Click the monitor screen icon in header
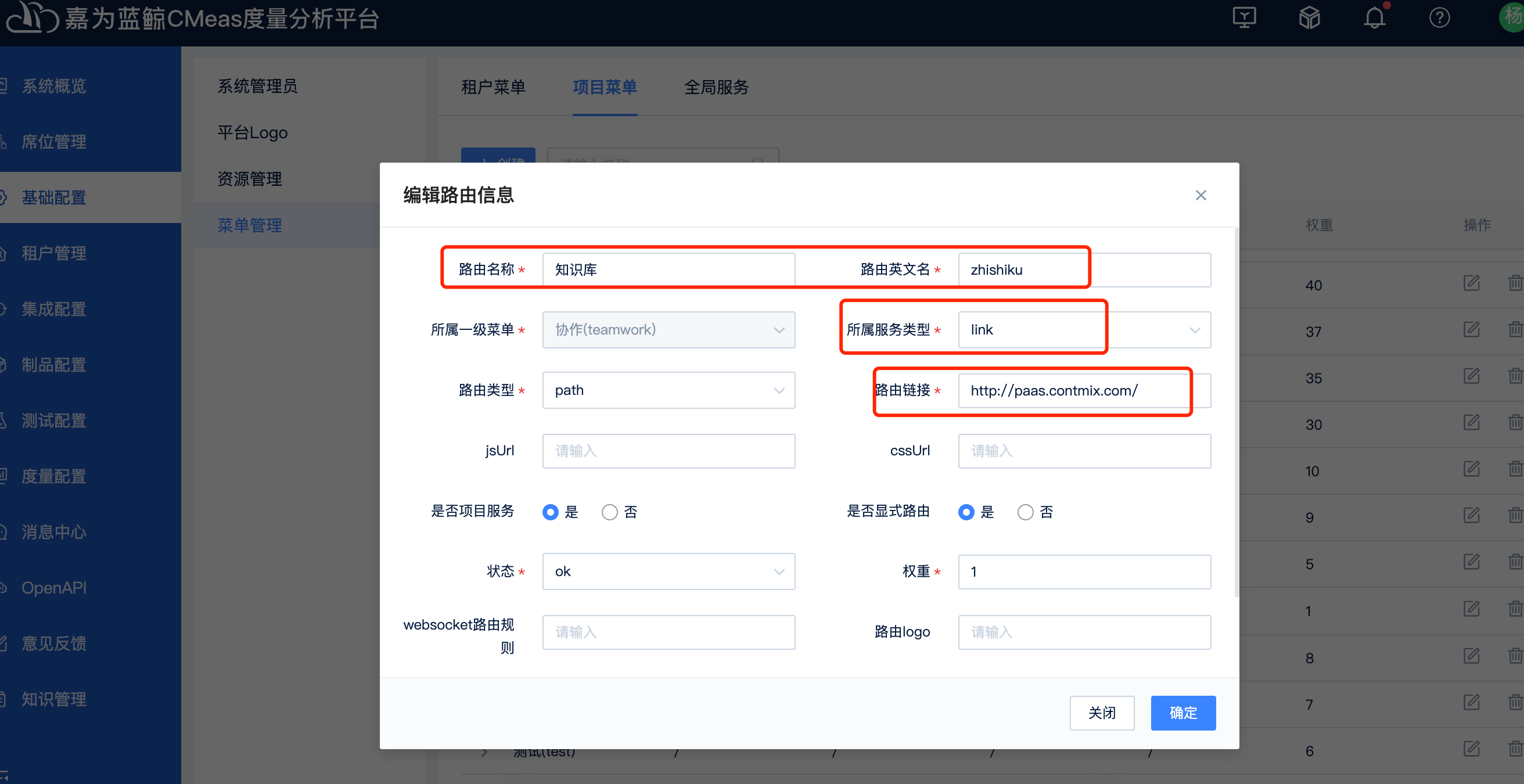Image resolution: width=1524 pixels, height=784 pixels. point(1244,18)
